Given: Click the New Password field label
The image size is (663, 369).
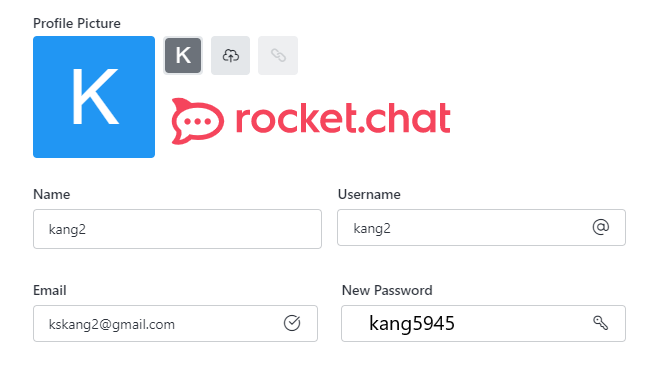Looking at the screenshot, I should (x=387, y=290).
